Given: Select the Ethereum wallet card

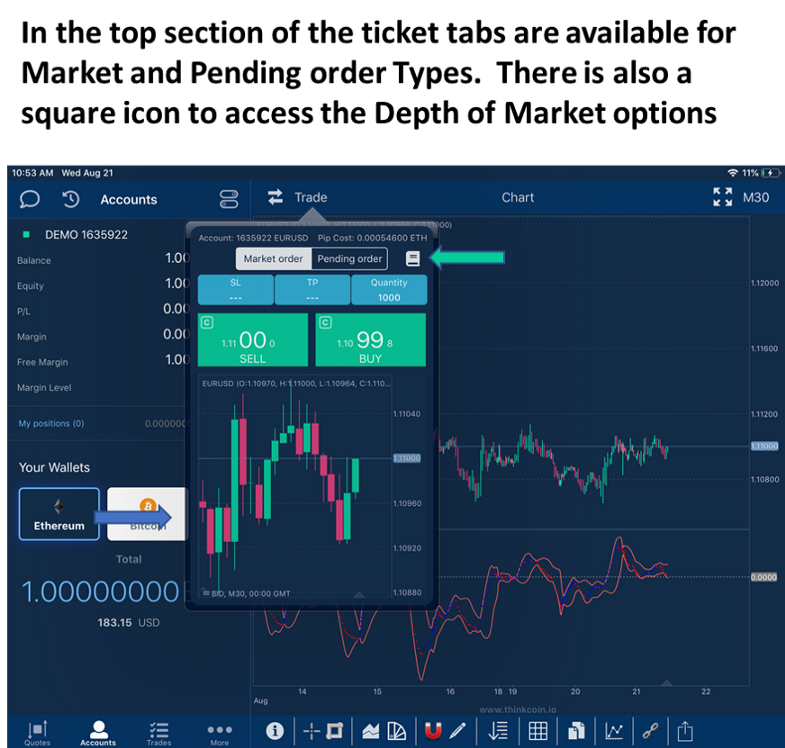Looking at the screenshot, I should click(x=59, y=514).
